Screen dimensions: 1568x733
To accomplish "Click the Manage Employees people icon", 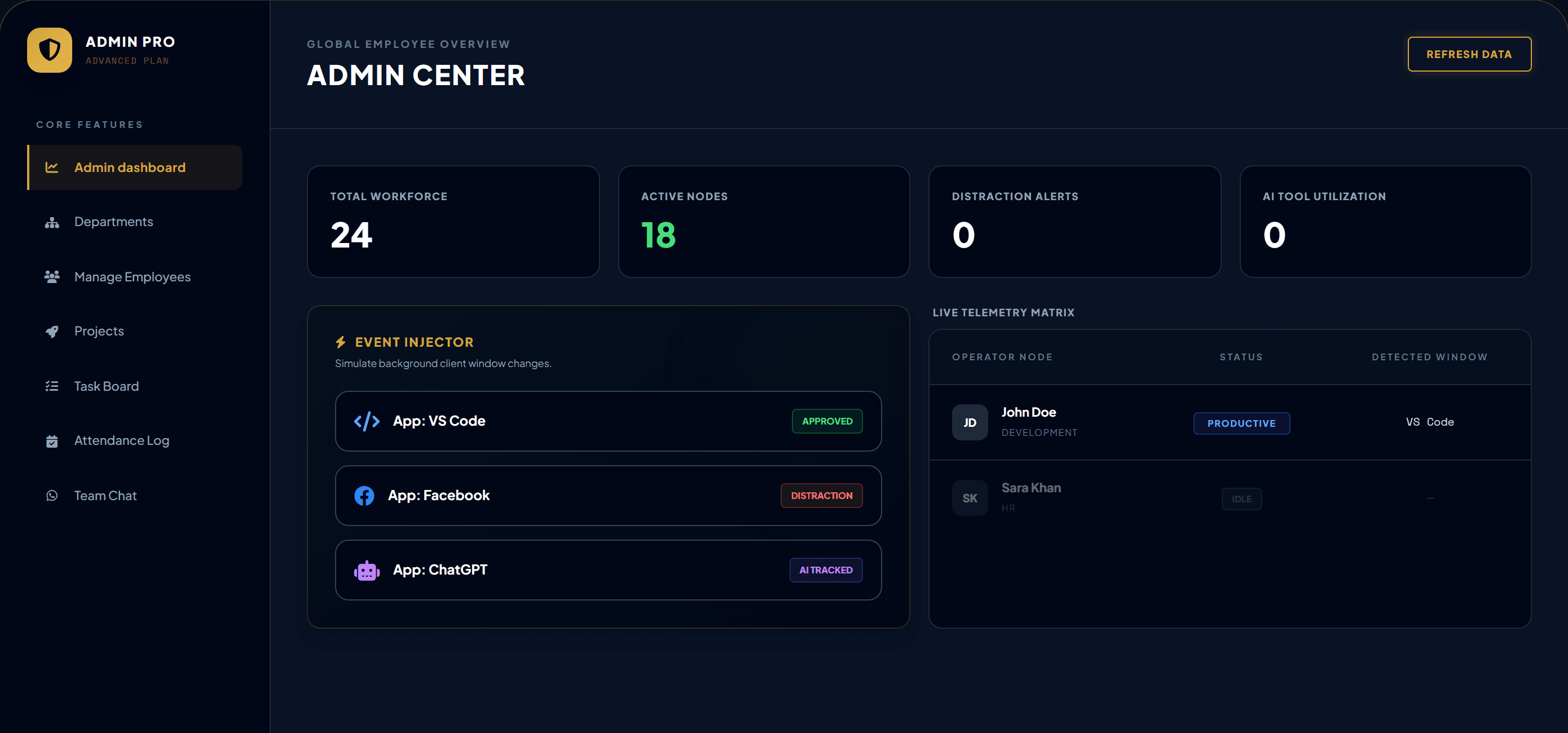I will click(x=52, y=277).
